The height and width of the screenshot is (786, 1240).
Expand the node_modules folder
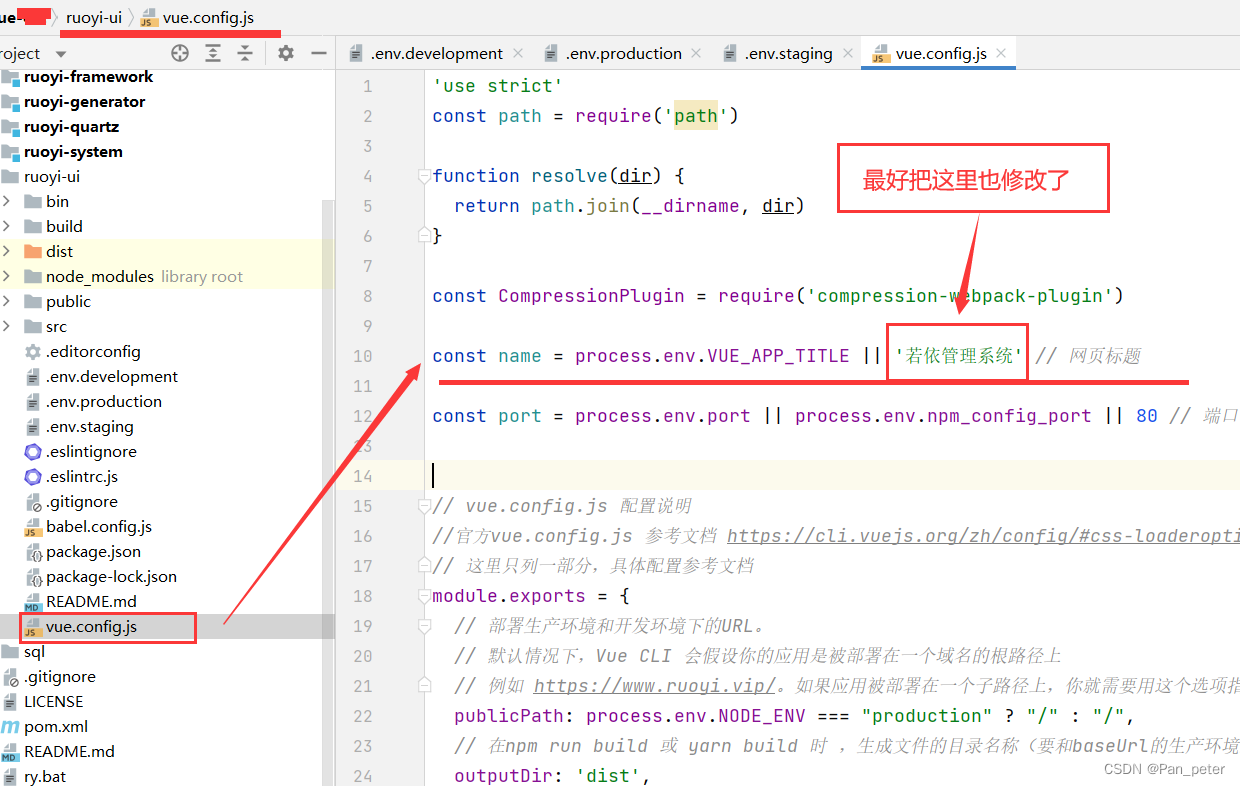6,276
